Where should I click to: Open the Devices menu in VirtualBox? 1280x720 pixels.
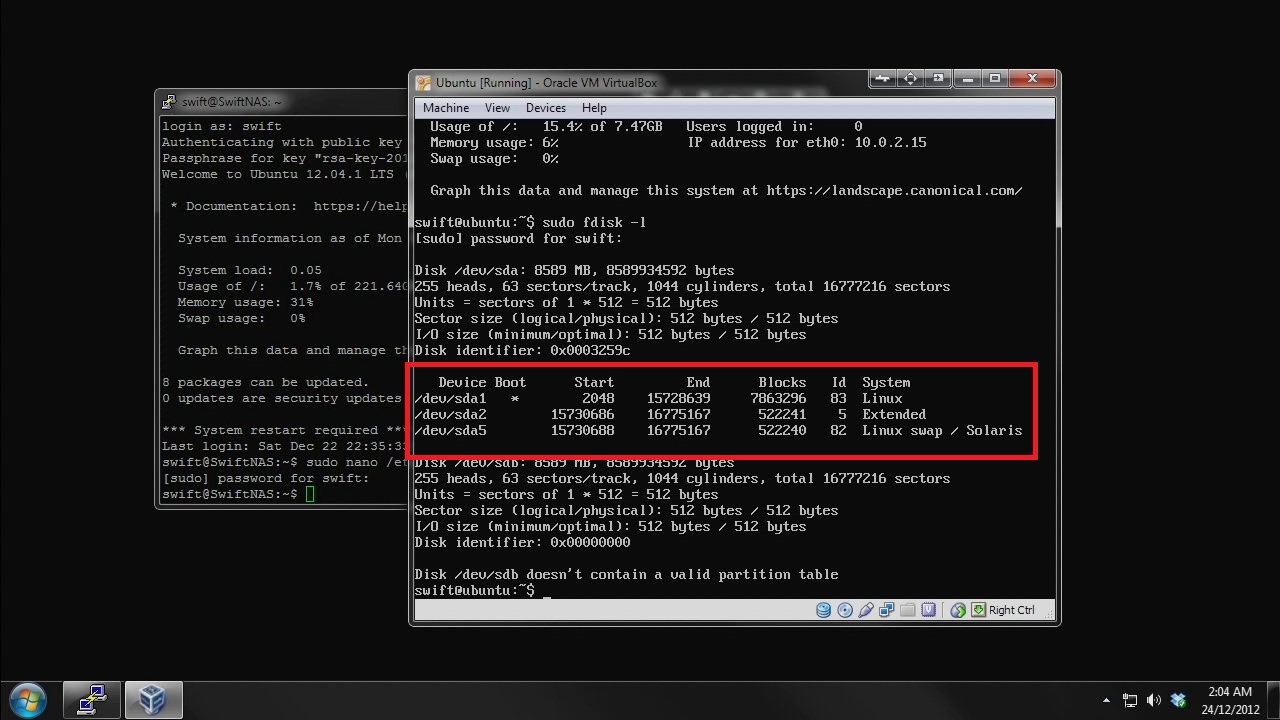pos(545,108)
